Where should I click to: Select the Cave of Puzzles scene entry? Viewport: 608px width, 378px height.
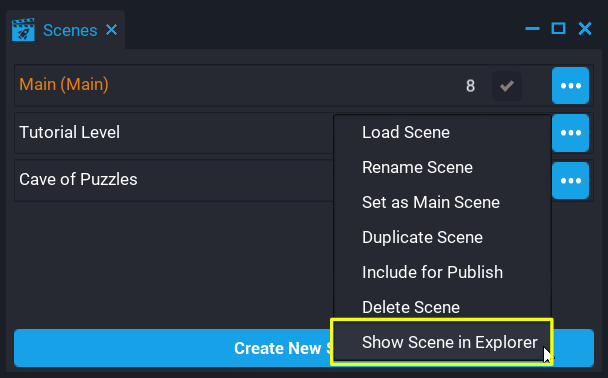[x=78, y=180]
